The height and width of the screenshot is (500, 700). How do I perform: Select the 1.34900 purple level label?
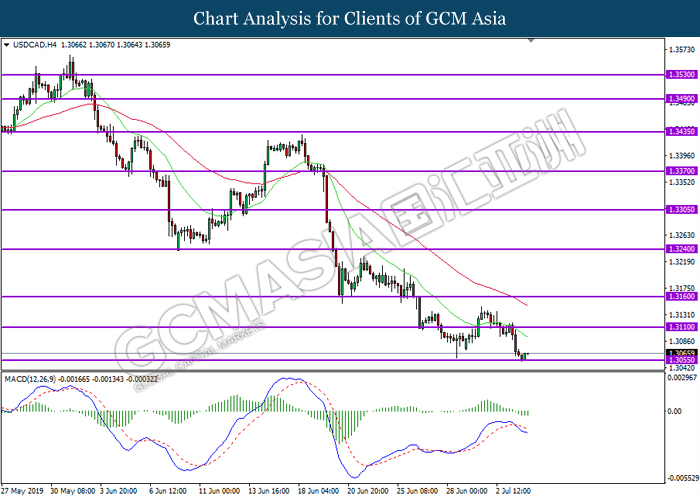pyautogui.click(x=681, y=98)
